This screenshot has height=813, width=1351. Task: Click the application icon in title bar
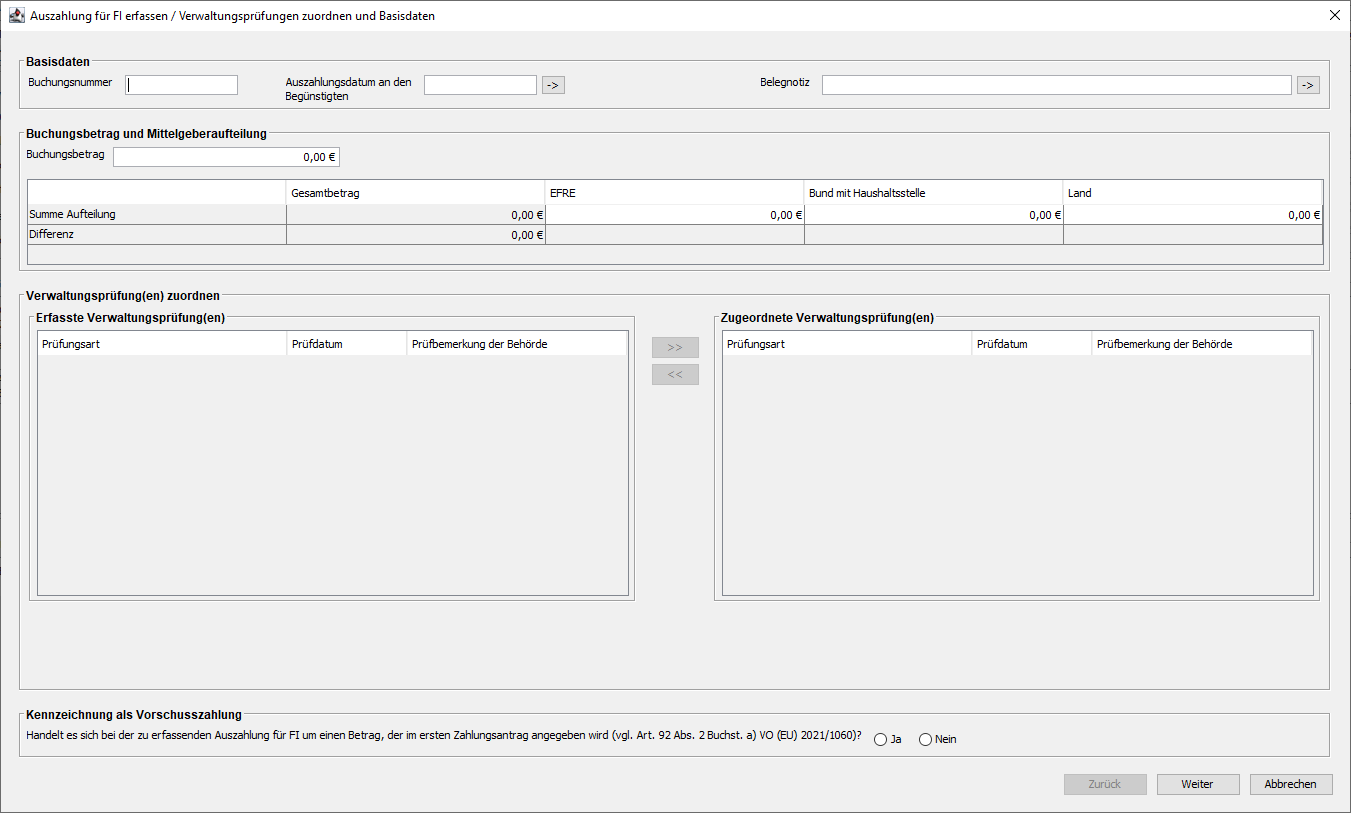[17, 16]
